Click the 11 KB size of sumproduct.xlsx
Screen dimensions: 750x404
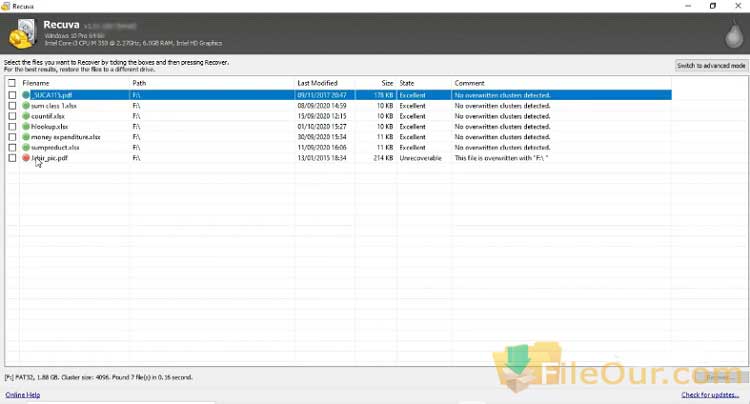(385, 148)
